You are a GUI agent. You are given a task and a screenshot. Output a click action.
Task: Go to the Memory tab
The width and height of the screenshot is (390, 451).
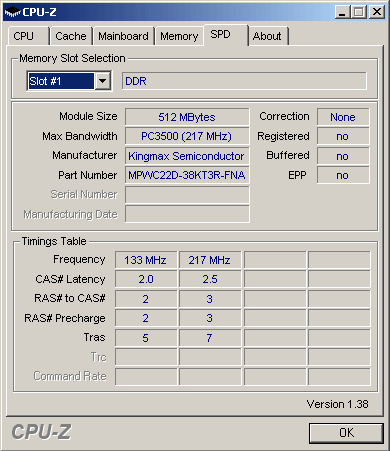click(179, 36)
